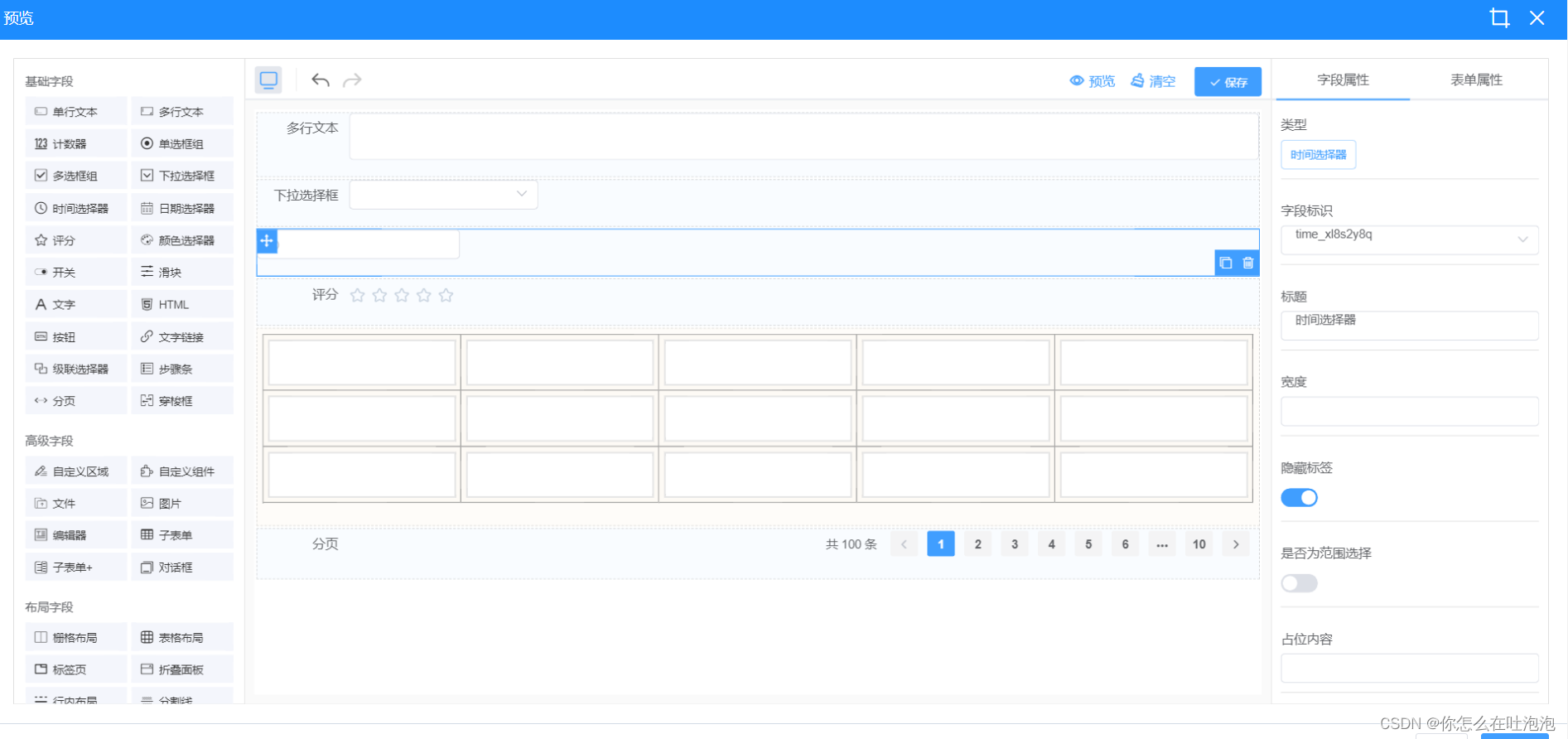Click the 步骤条 component
This screenshot has width=1568, height=739.
(182, 369)
